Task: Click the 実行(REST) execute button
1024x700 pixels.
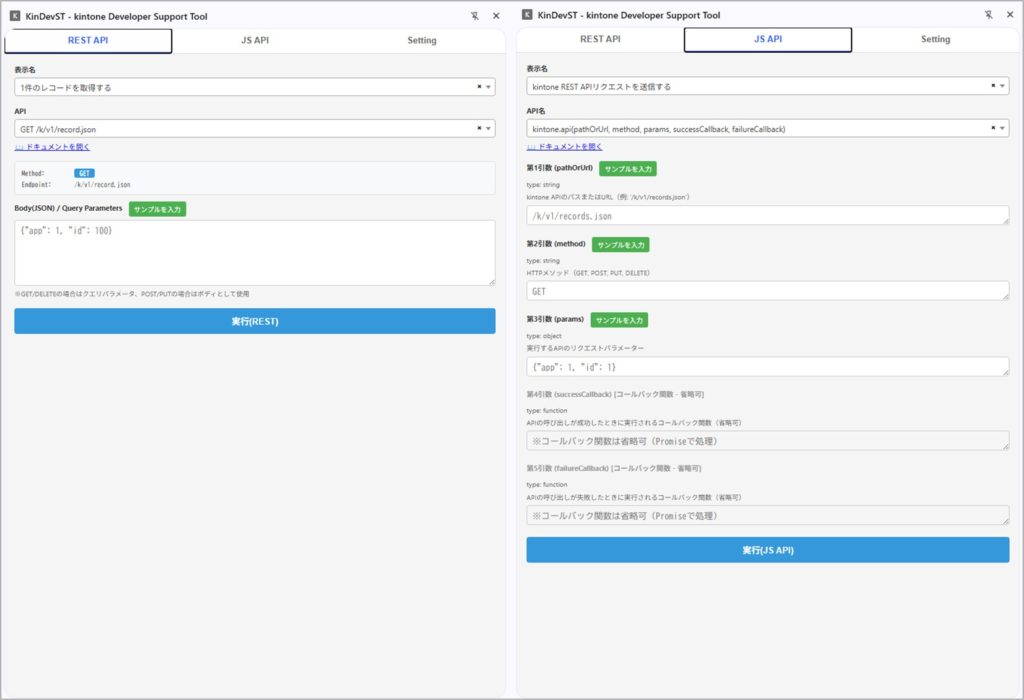Action: click(x=253, y=320)
